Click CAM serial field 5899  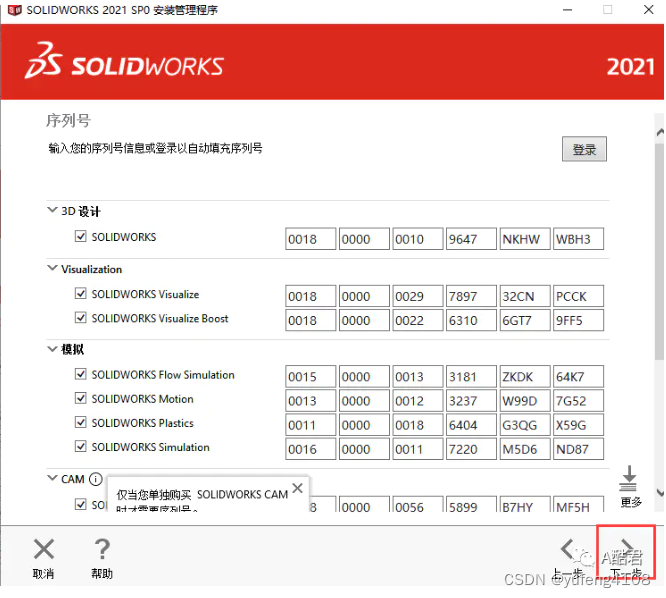point(471,505)
